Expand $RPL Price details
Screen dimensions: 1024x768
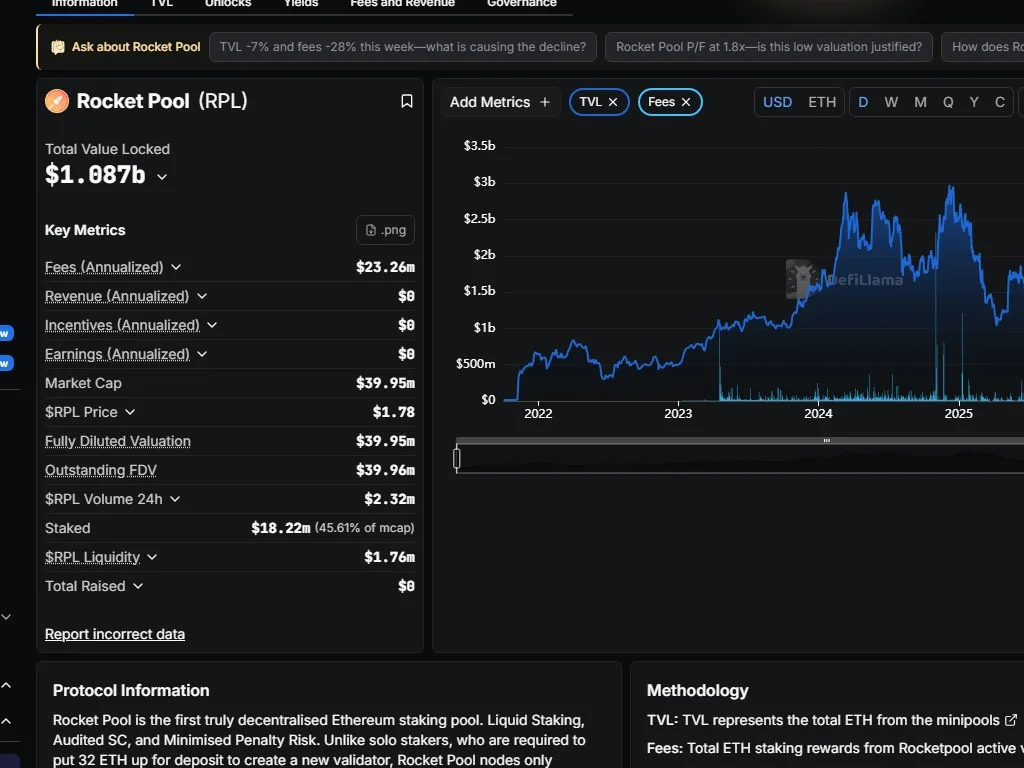pos(130,412)
